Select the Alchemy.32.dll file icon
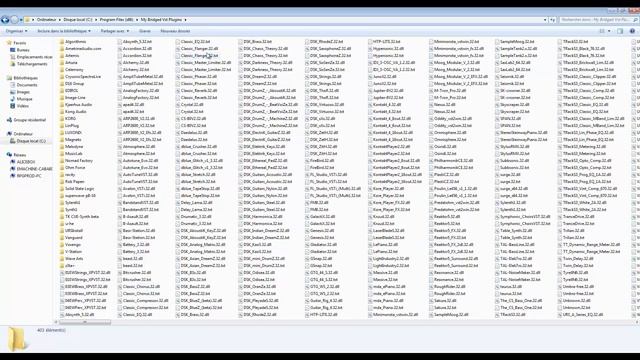 coord(120,63)
